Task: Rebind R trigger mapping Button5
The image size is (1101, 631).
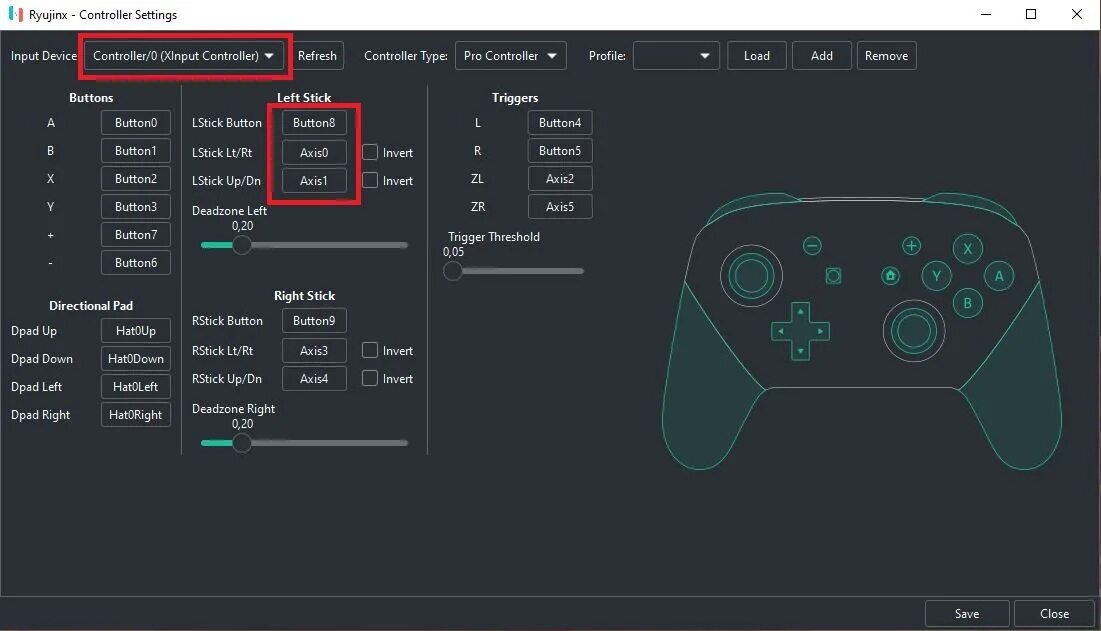Action: pyautogui.click(x=560, y=150)
